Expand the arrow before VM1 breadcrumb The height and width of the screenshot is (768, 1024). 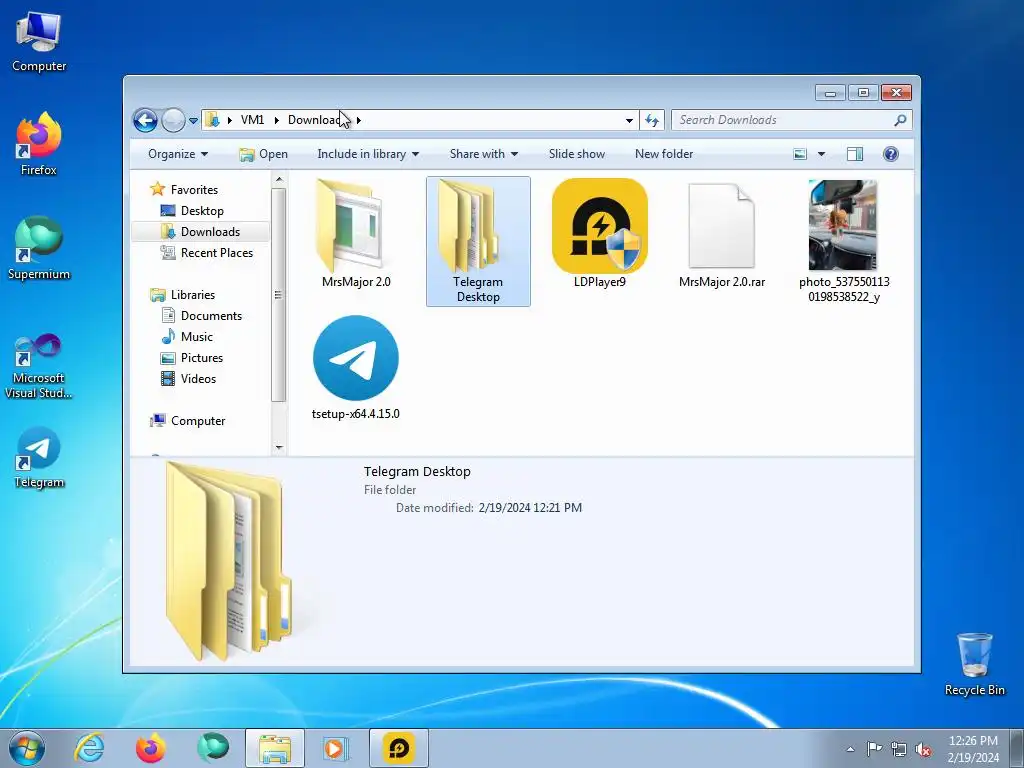coord(230,120)
